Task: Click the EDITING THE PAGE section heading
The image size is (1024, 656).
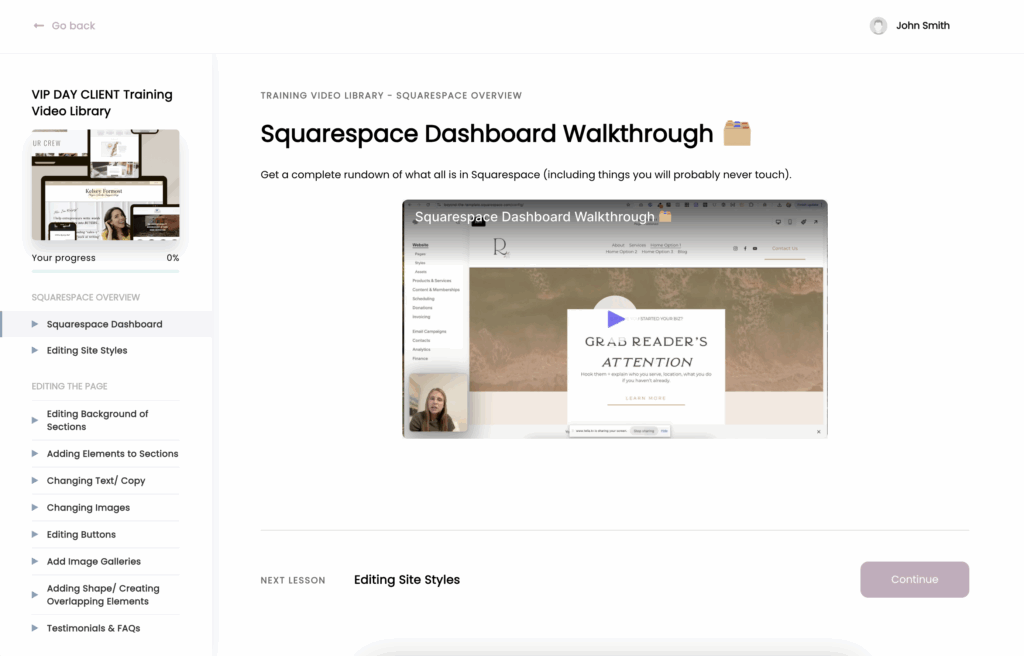Action: click(x=69, y=386)
